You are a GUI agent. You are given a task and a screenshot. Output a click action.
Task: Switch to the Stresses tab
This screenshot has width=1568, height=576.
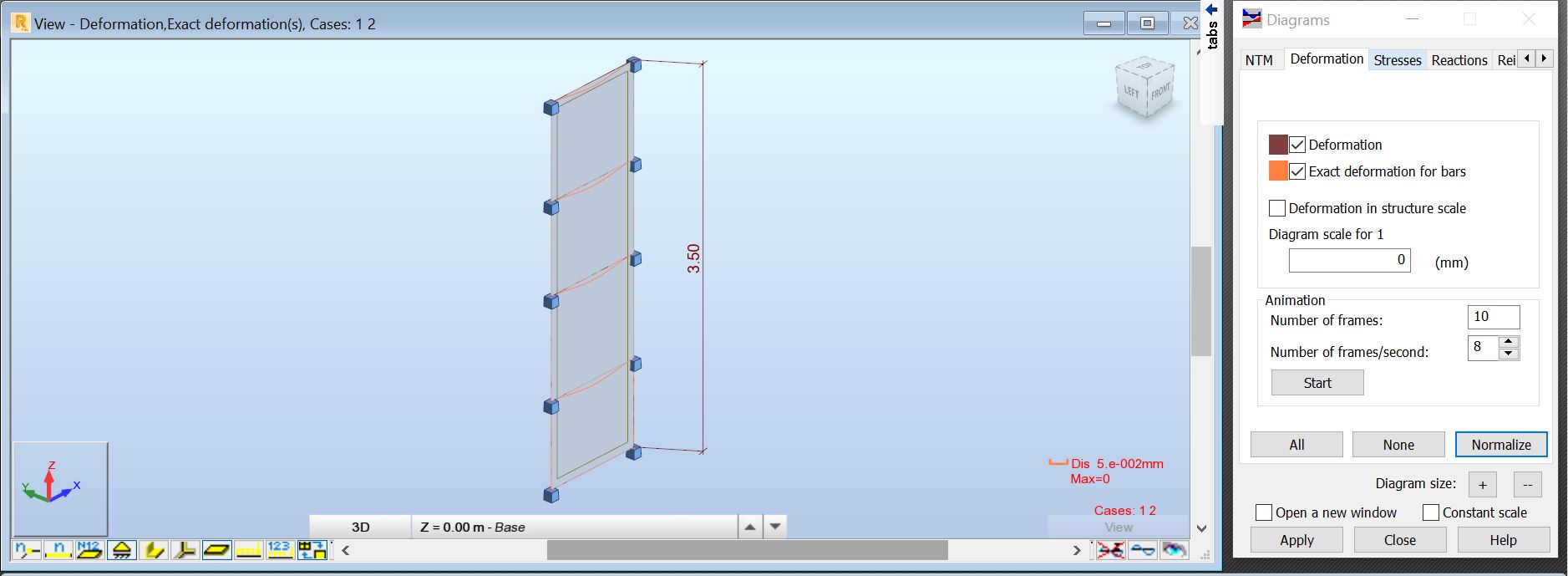tap(1398, 60)
